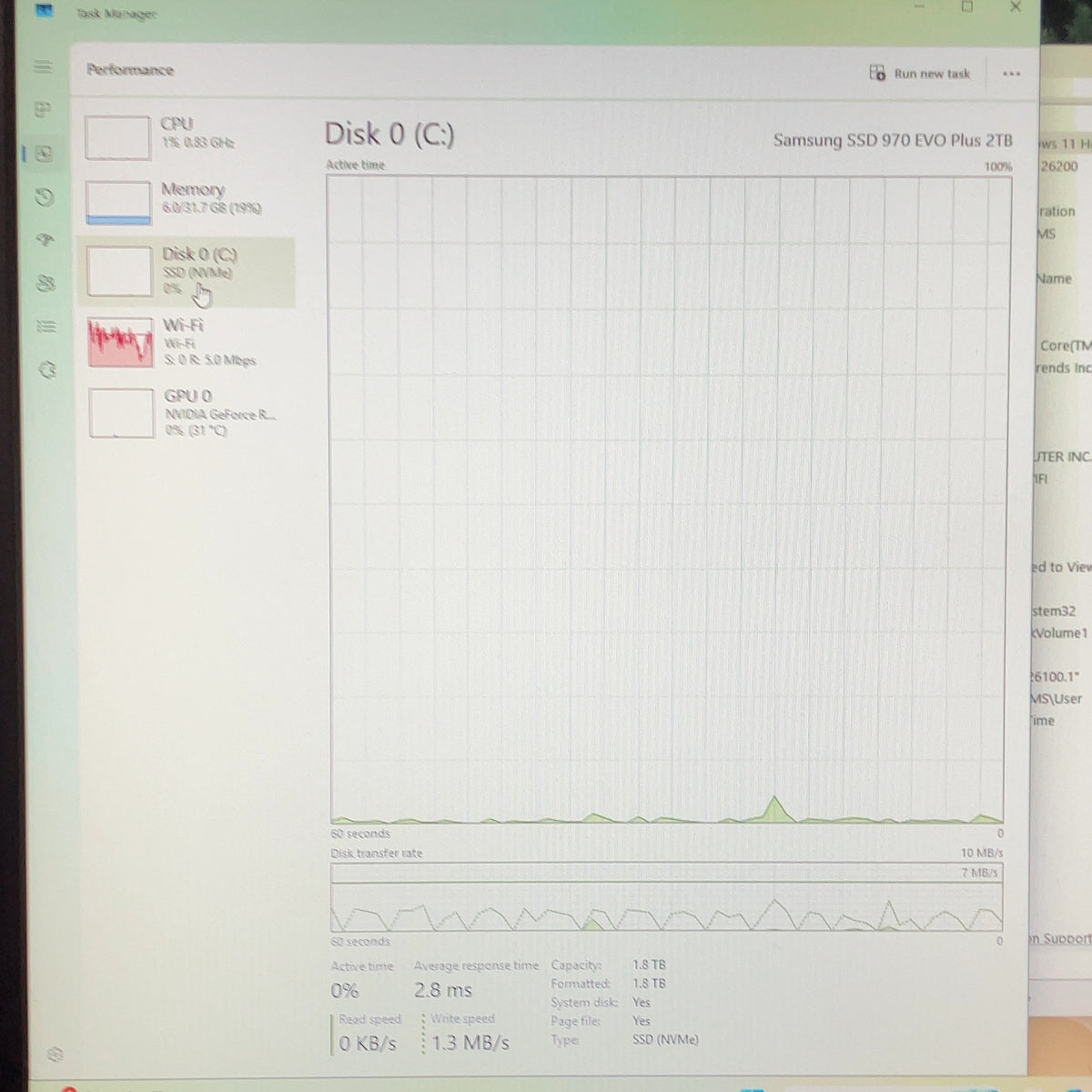Open the Services page icon
1092x1092 pixels.
click(47, 370)
